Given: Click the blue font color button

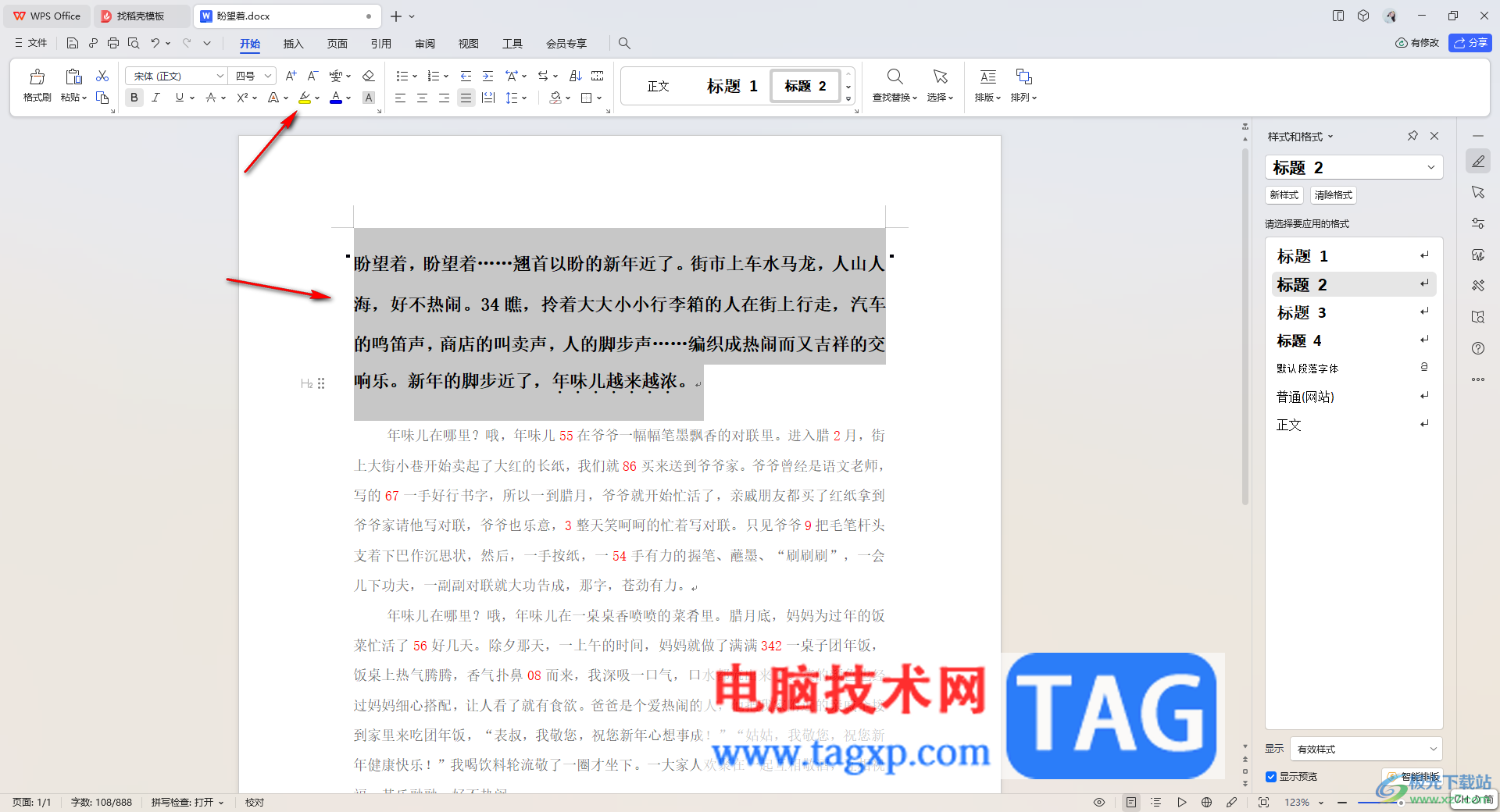Looking at the screenshot, I should (336, 98).
